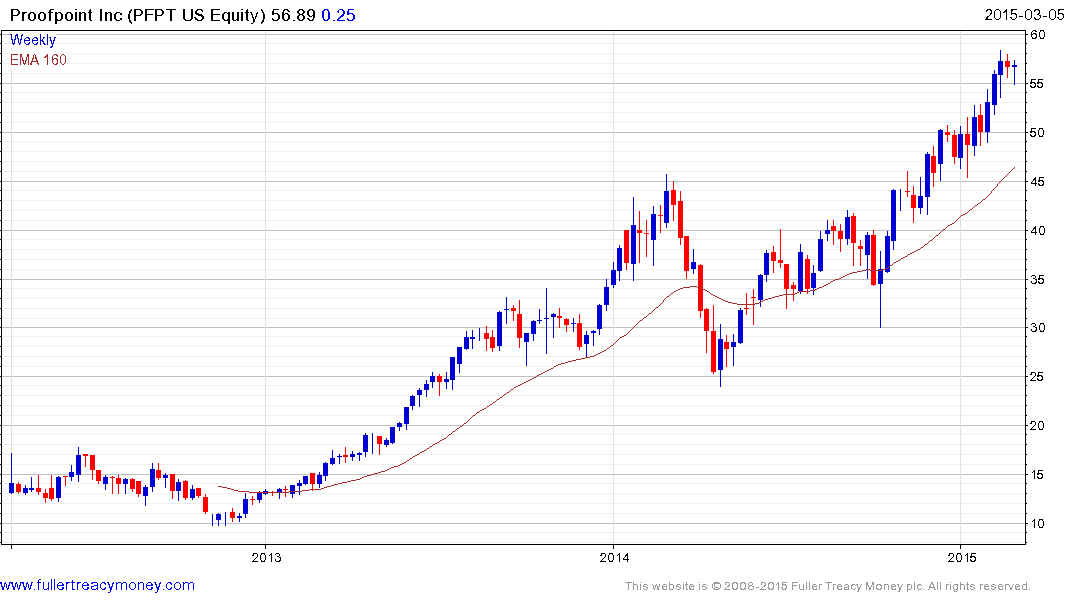The width and height of the screenshot is (1075, 600).
Task: Click the 55 price axis label
Action: coord(1038,84)
